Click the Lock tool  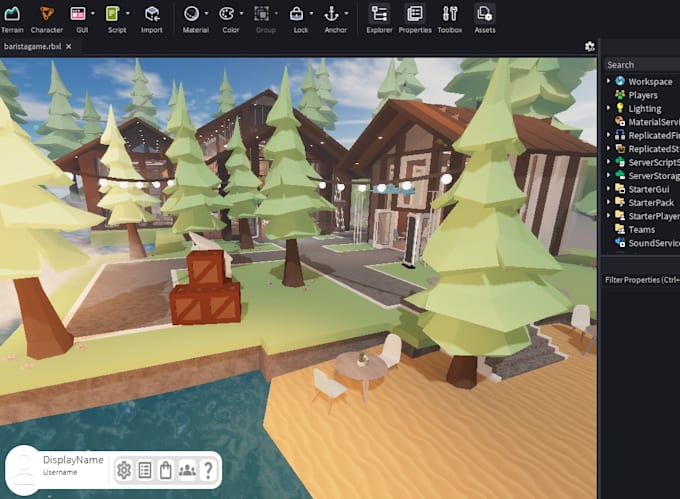(x=298, y=20)
